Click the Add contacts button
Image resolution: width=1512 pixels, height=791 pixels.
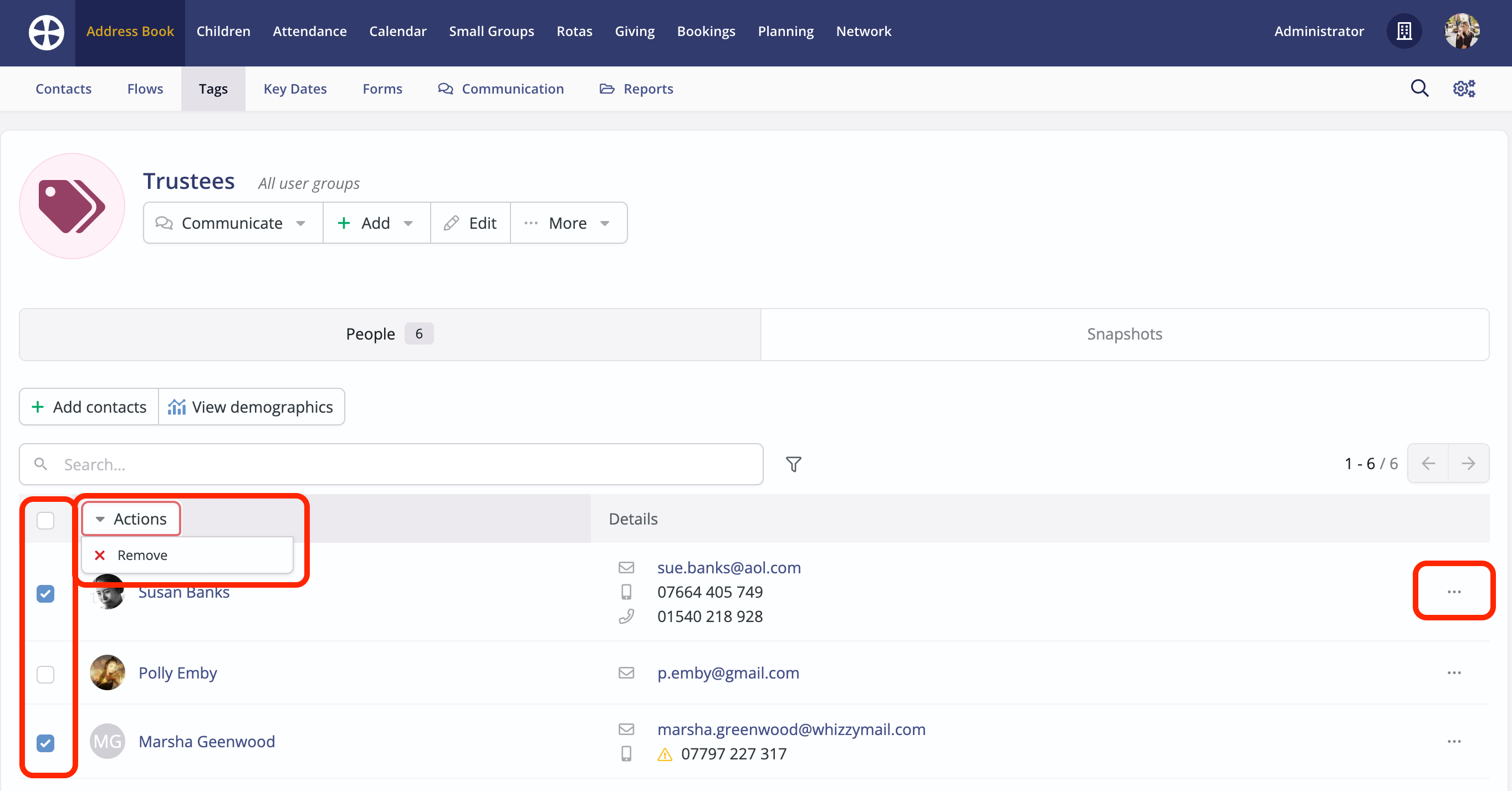(88, 406)
